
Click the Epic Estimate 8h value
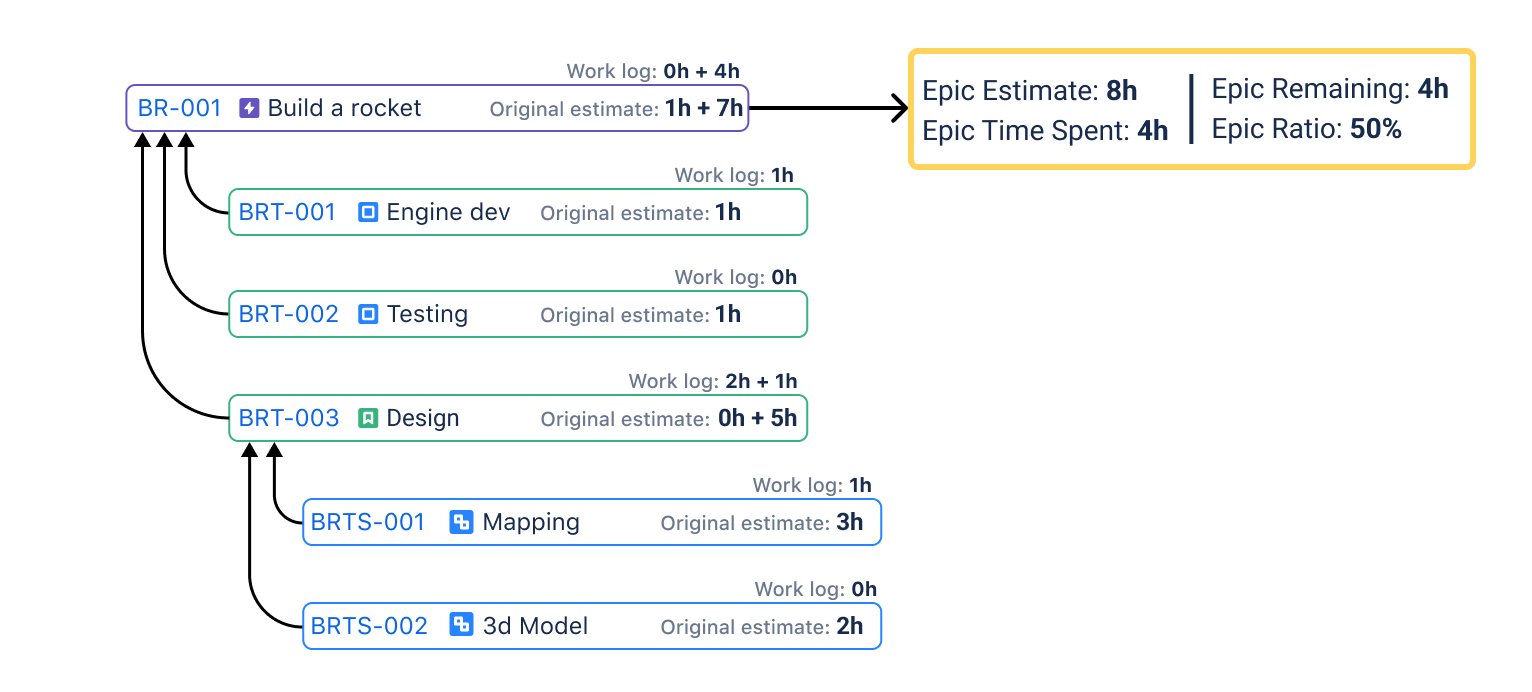pyautogui.click(x=1121, y=91)
